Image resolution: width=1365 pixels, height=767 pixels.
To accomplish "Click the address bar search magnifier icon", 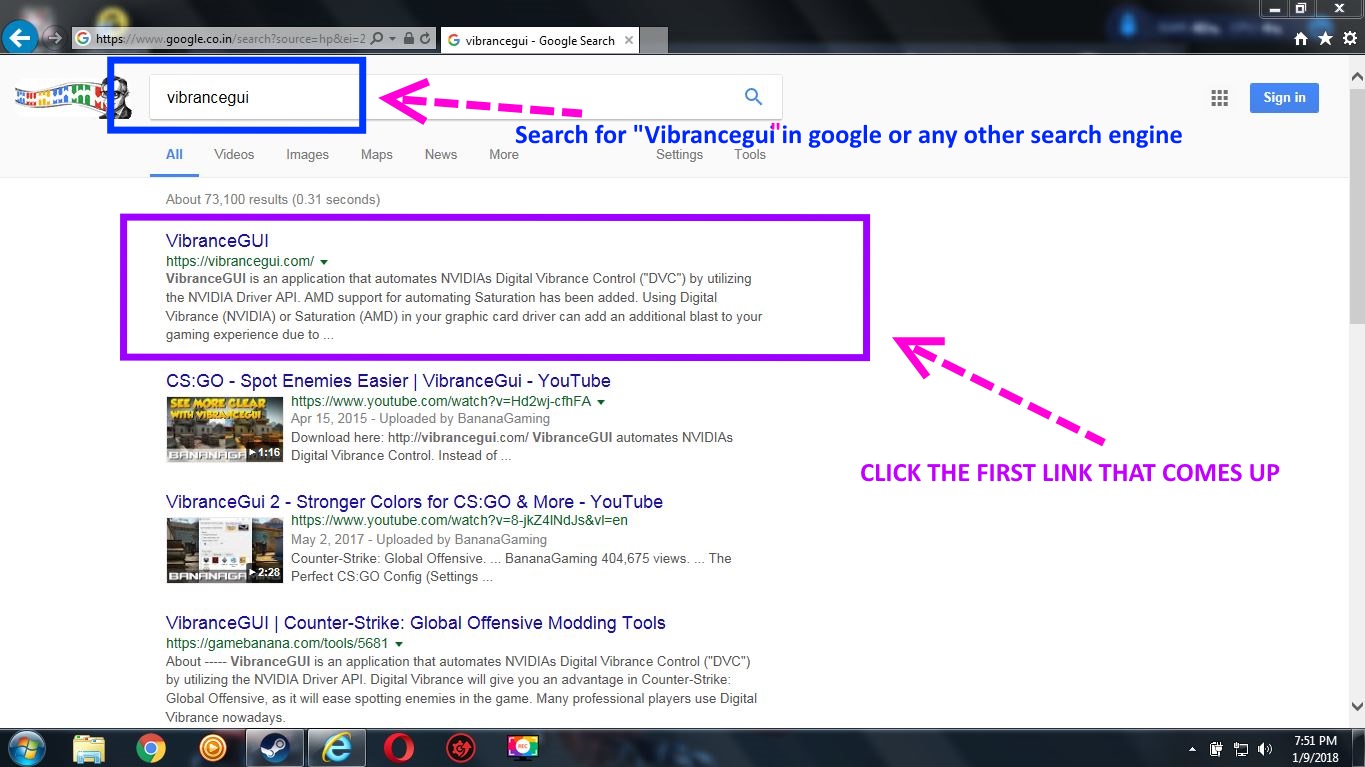I will coord(377,39).
